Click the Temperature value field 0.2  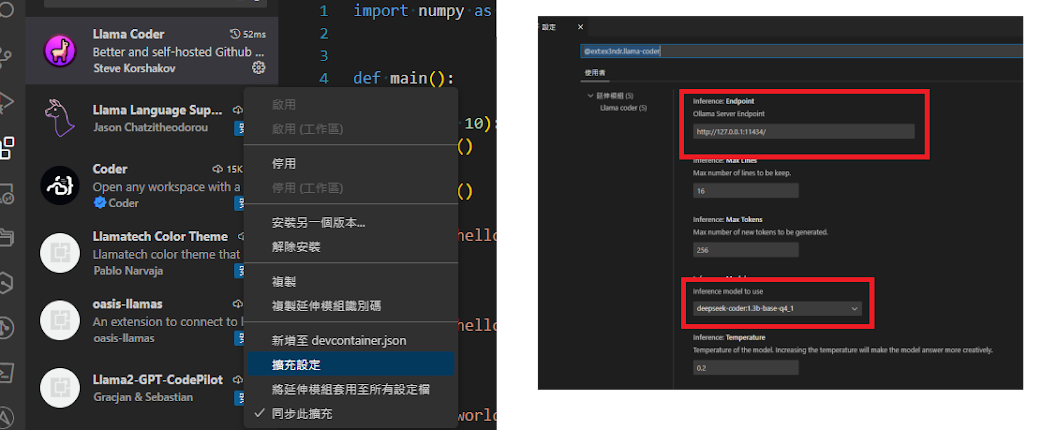tap(746, 367)
